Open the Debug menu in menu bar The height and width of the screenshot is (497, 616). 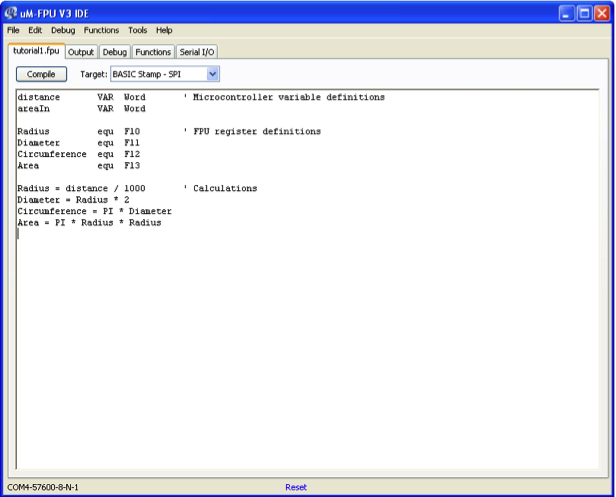point(63,30)
